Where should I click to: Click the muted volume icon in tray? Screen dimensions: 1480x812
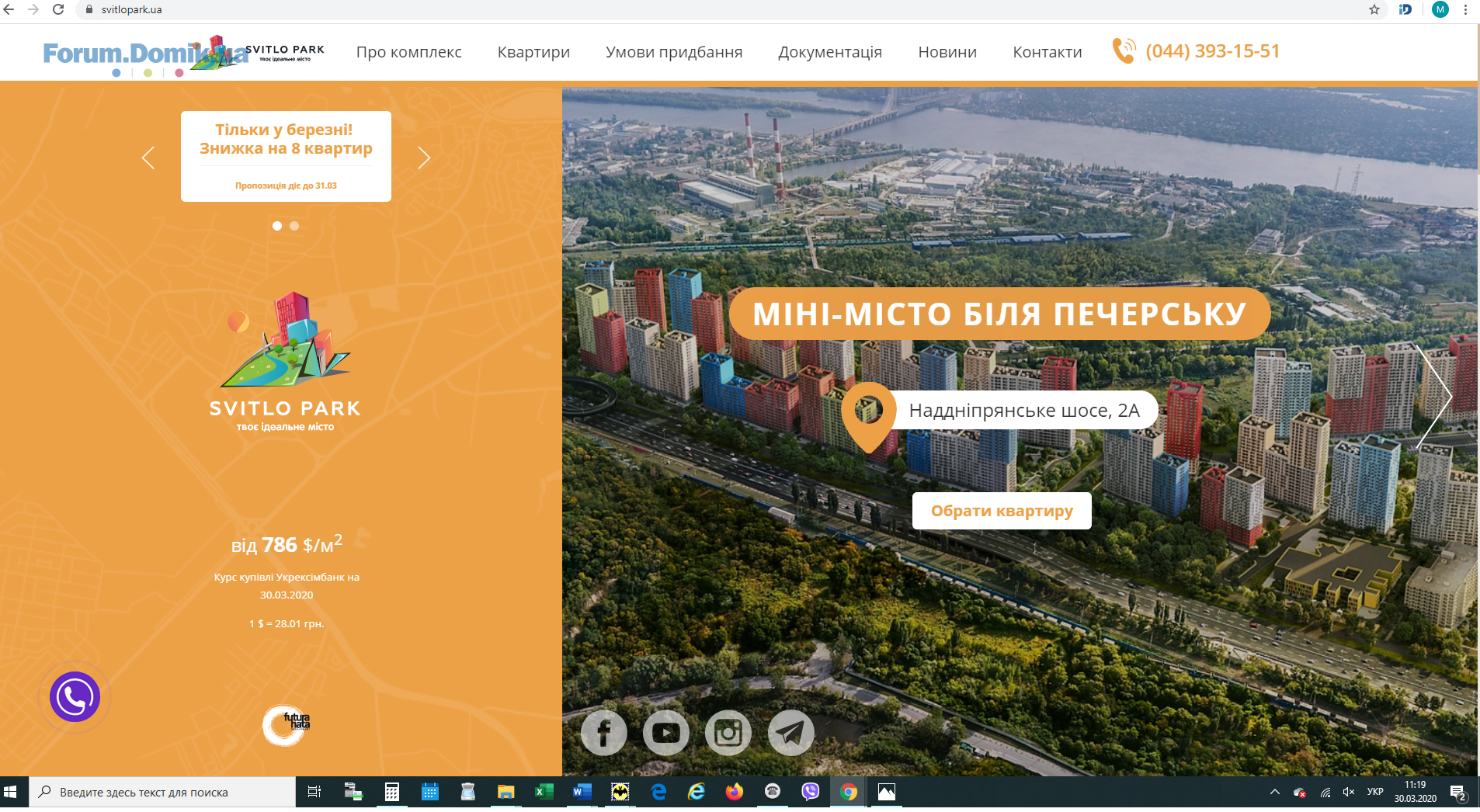1349,792
